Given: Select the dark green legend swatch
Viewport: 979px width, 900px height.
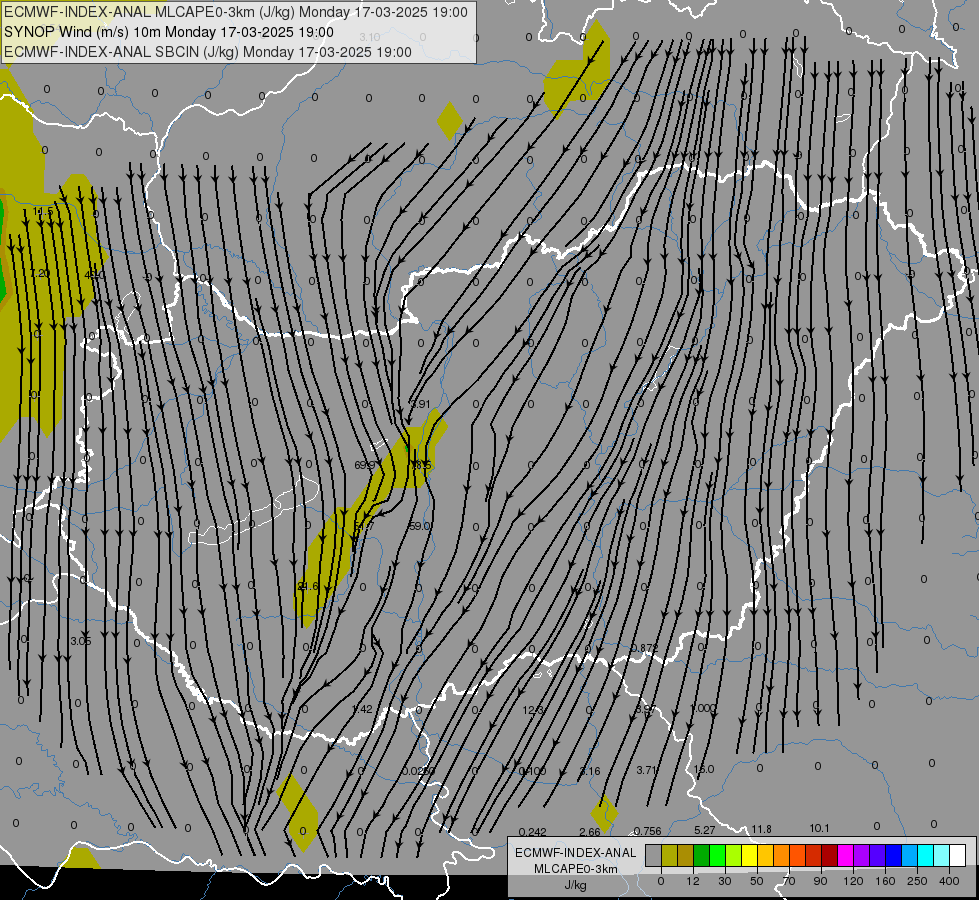Looking at the screenshot, I should (x=702, y=855).
